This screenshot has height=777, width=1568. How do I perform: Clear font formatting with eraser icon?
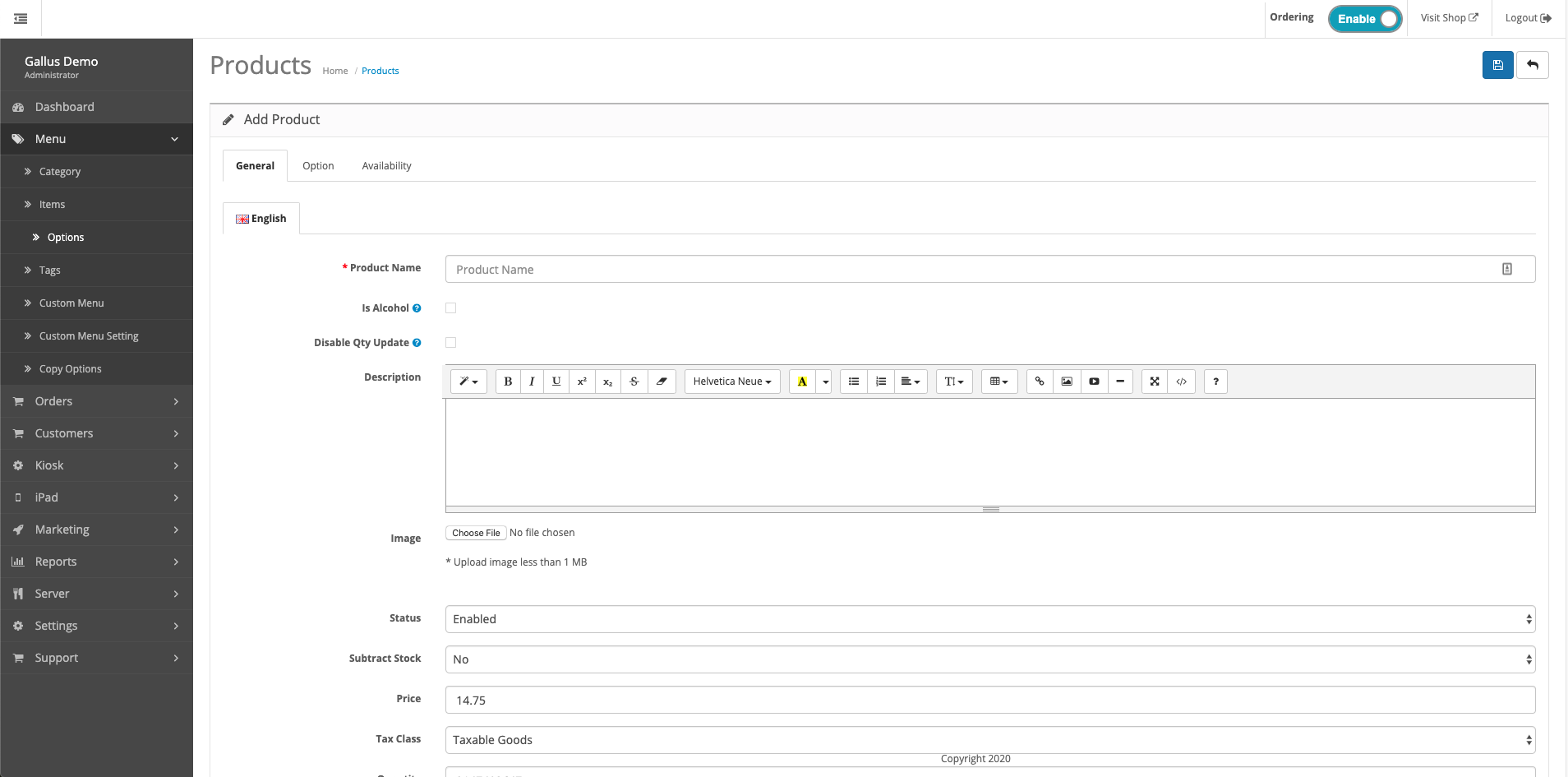click(662, 382)
